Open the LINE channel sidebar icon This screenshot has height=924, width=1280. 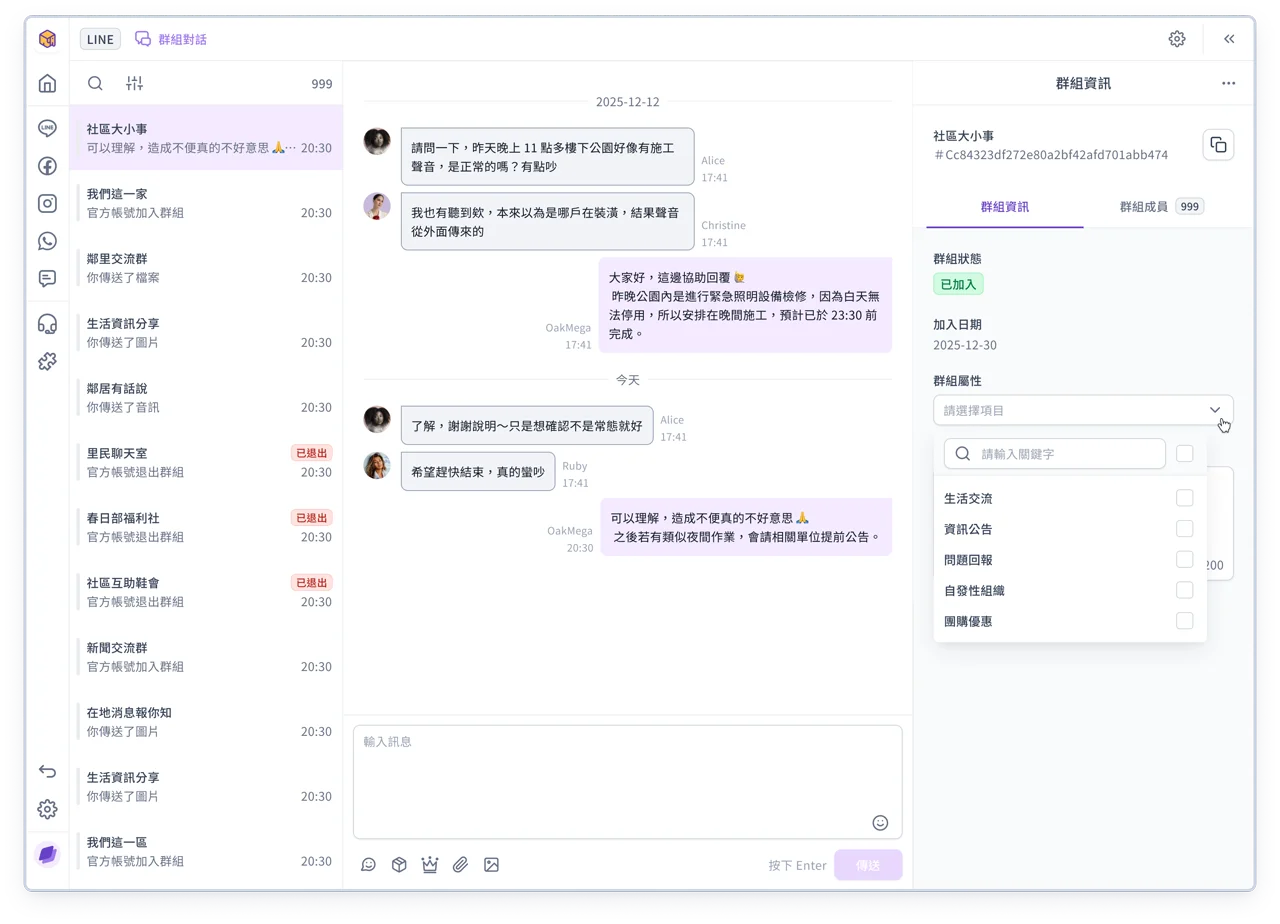click(47, 128)
